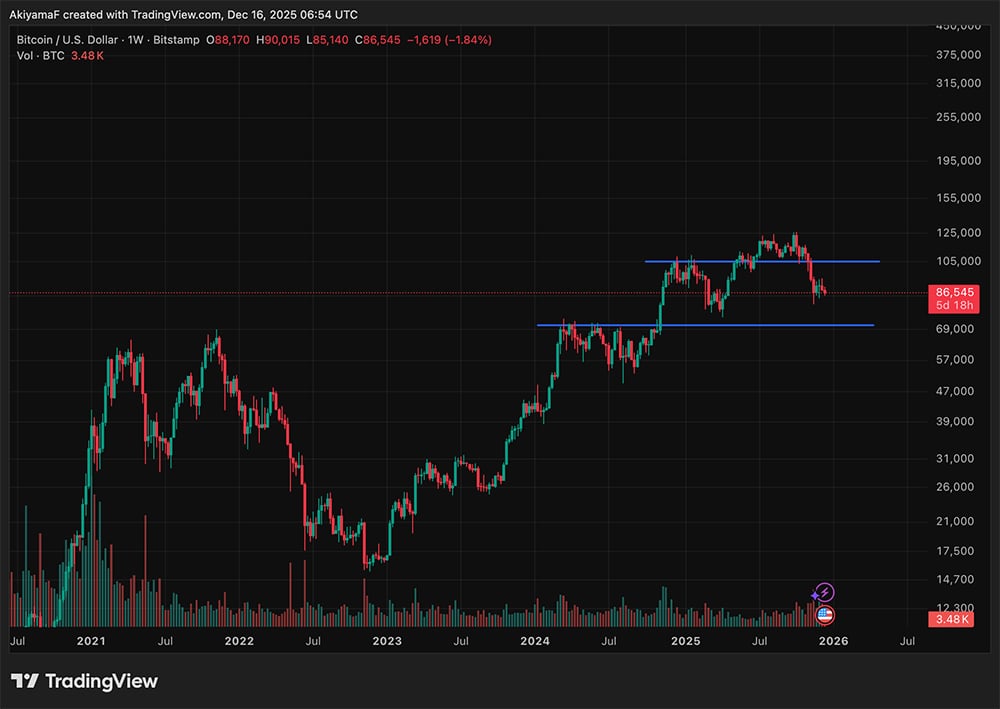Click the 255,000 price axis label
The height and width of the screenshot is (709, 1000).
click(958, 117)
